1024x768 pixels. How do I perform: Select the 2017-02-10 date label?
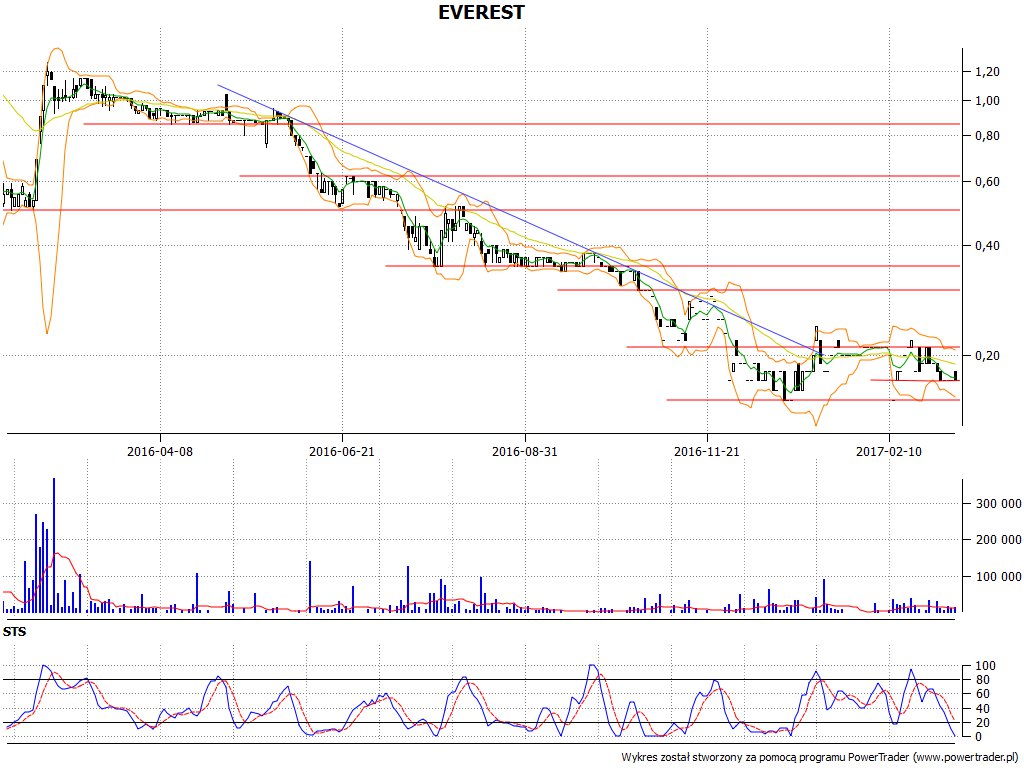coord(889,451)
